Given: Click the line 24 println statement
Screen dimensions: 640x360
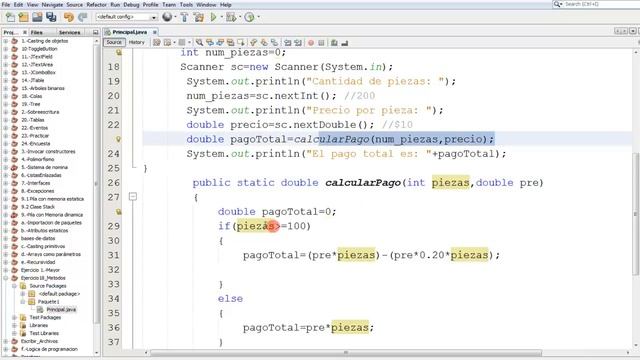Looking at the screenshot, I should coord(346,154).
